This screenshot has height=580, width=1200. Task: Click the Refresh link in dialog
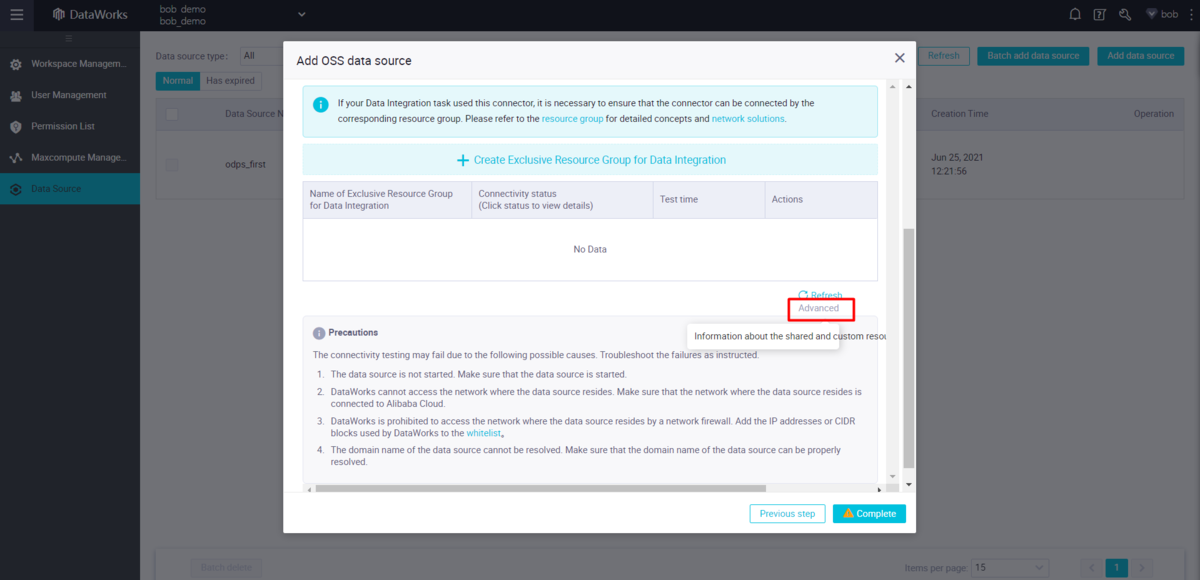click(x=826, y=295)
